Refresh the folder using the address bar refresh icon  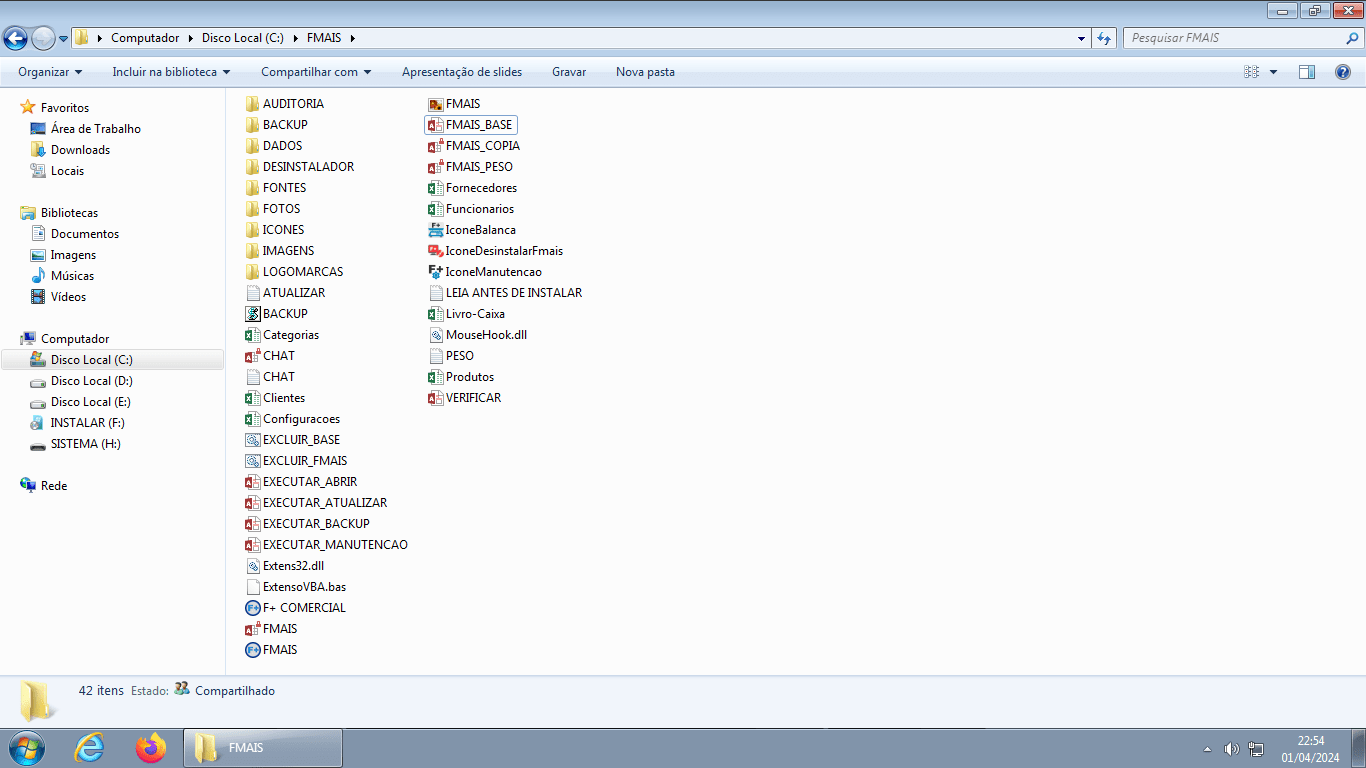[1104, 38]
